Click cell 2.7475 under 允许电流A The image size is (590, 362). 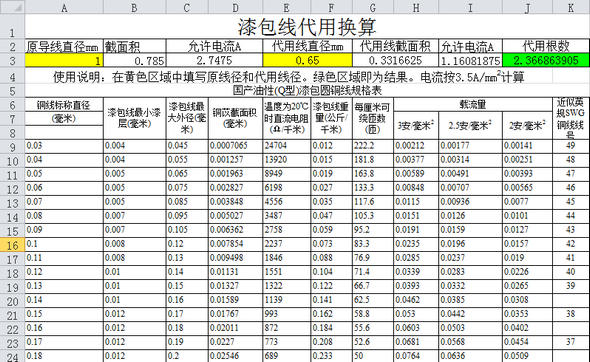(214, 60)
